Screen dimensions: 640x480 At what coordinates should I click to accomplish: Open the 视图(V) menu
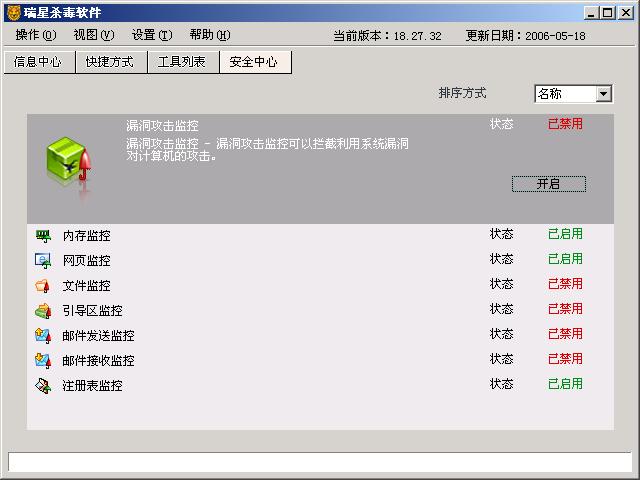[94, 35]
